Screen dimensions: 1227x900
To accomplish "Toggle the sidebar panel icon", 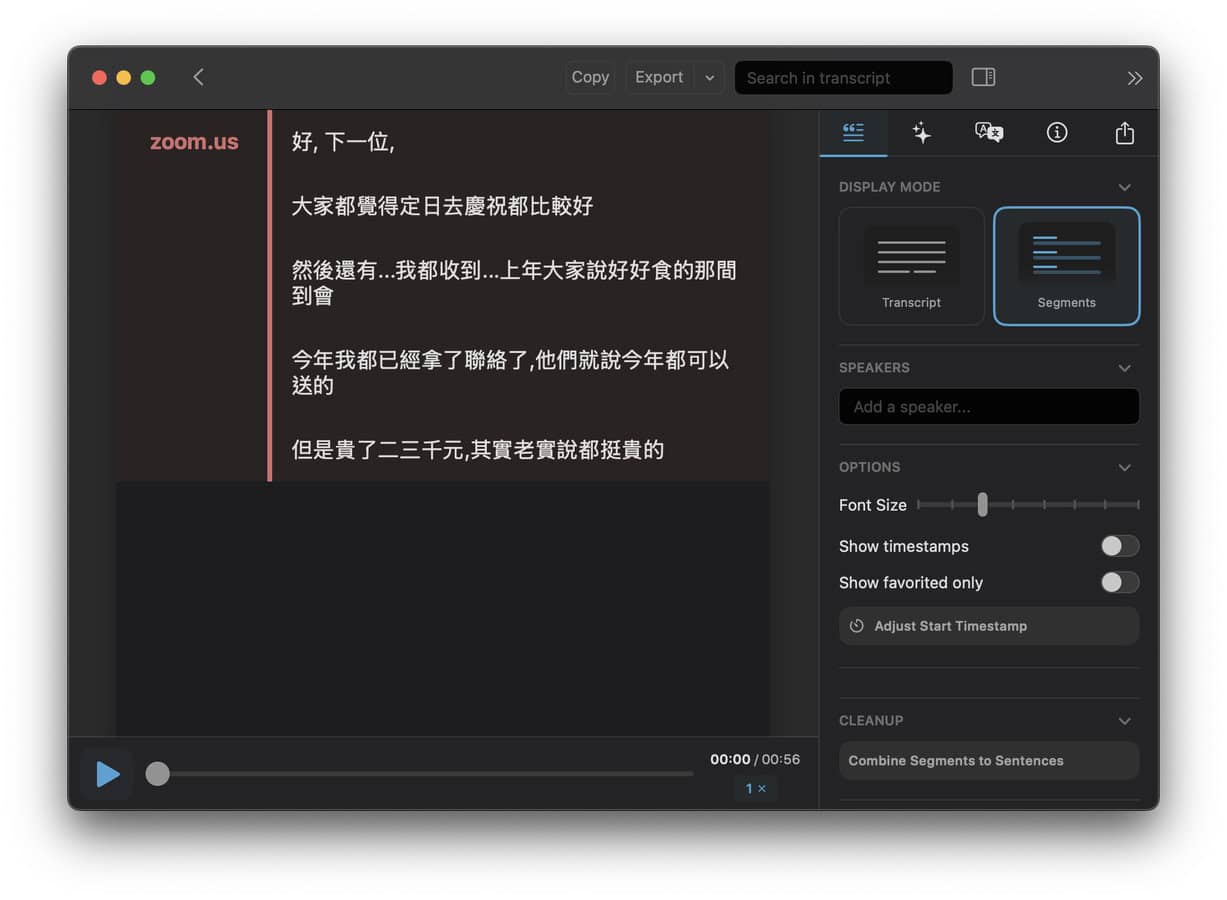I will pyautogui.click(x=983, y=77).
